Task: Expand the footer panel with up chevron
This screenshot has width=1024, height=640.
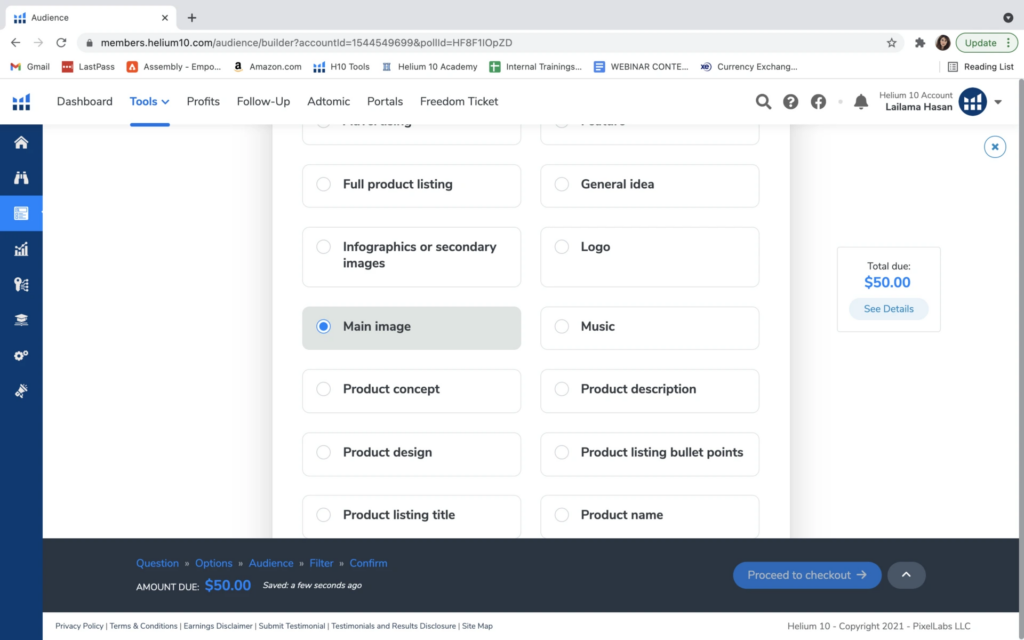Action: coord(906,575)
